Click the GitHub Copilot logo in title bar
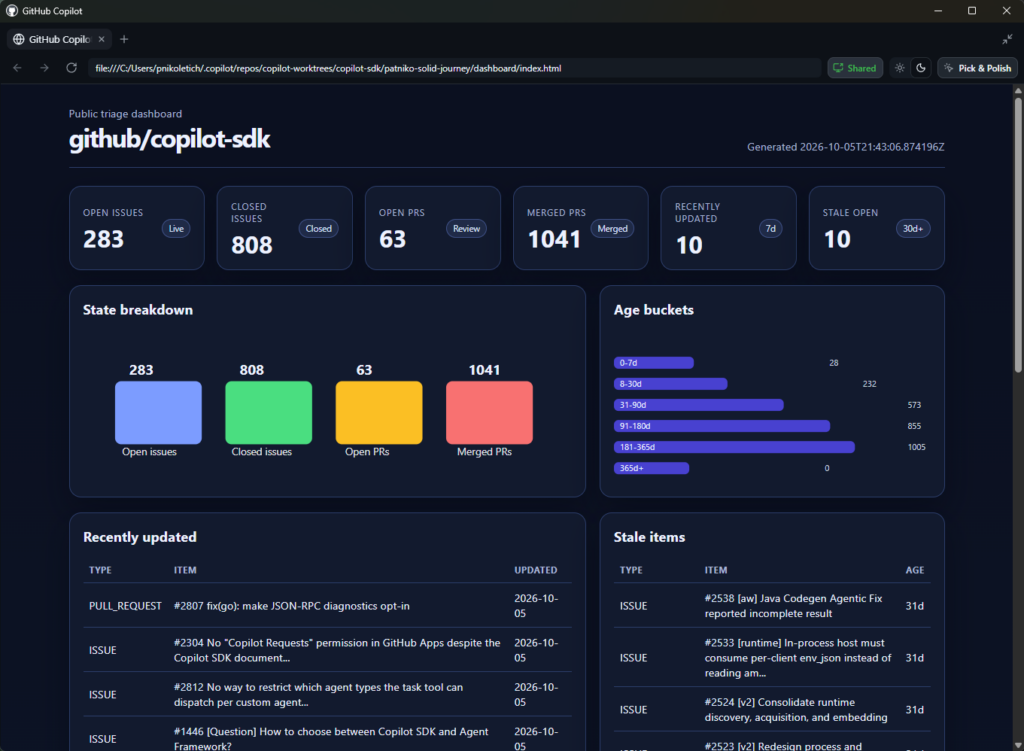Screen dimensions: 1024x751 tap(12, 11)
